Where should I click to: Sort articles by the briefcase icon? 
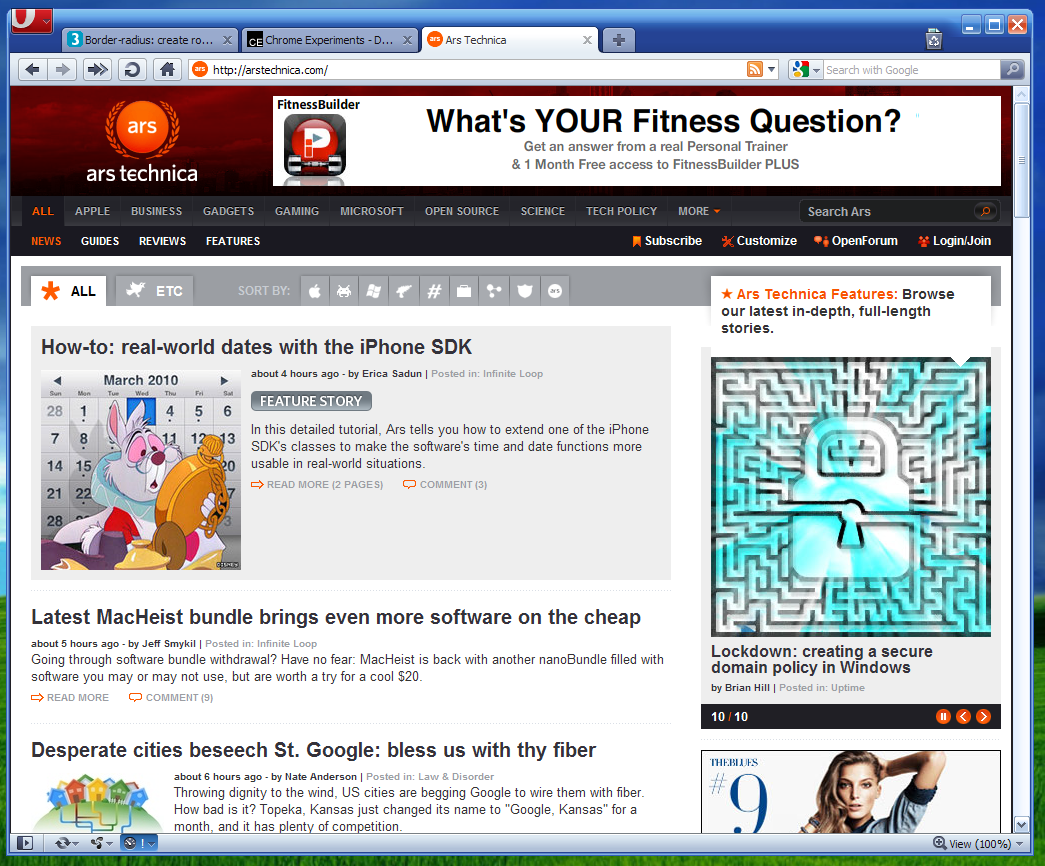click(x=464, y=291)
